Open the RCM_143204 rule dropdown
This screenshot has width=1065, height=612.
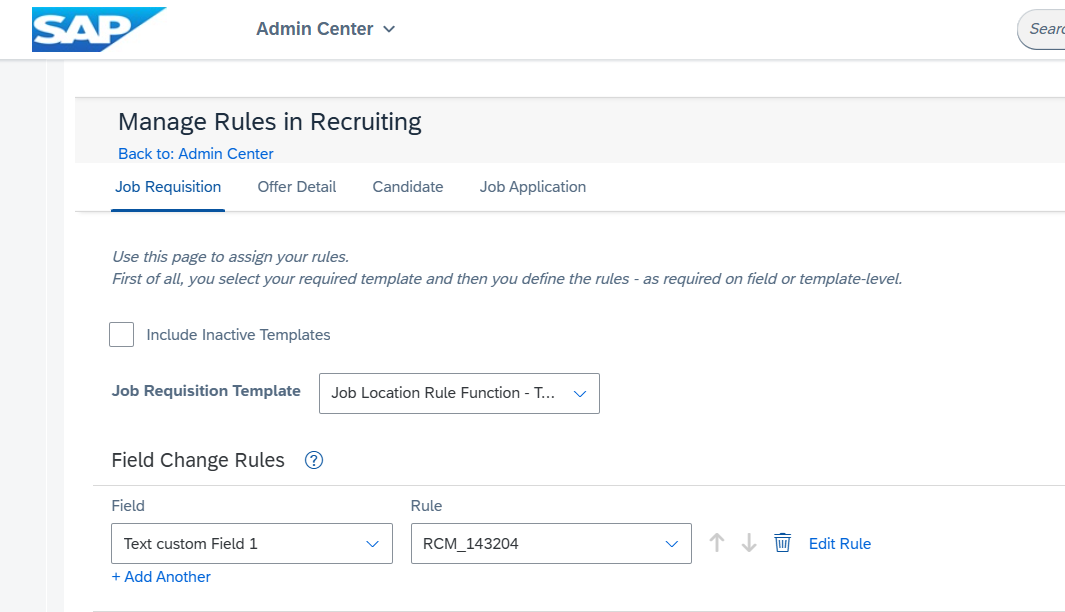[x=551, y=543]
